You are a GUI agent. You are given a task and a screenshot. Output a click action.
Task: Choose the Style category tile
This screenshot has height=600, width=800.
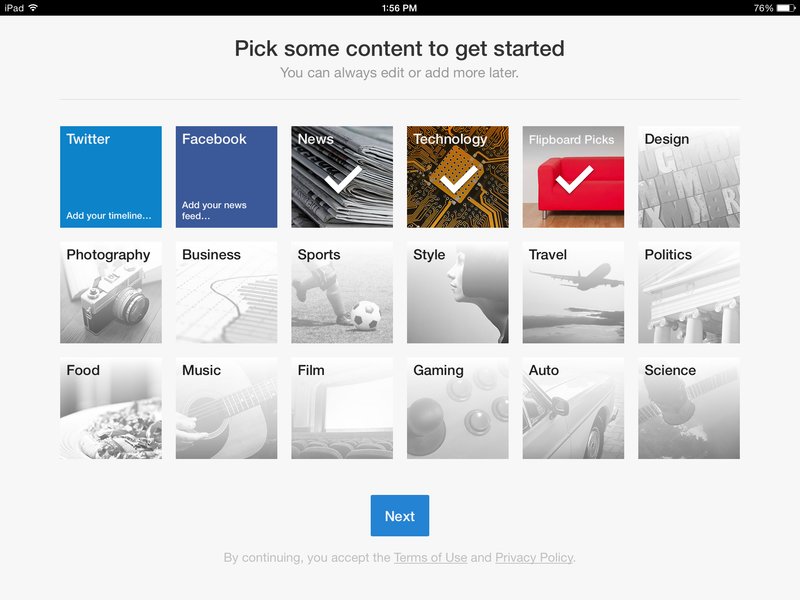(x=458, y=292)
